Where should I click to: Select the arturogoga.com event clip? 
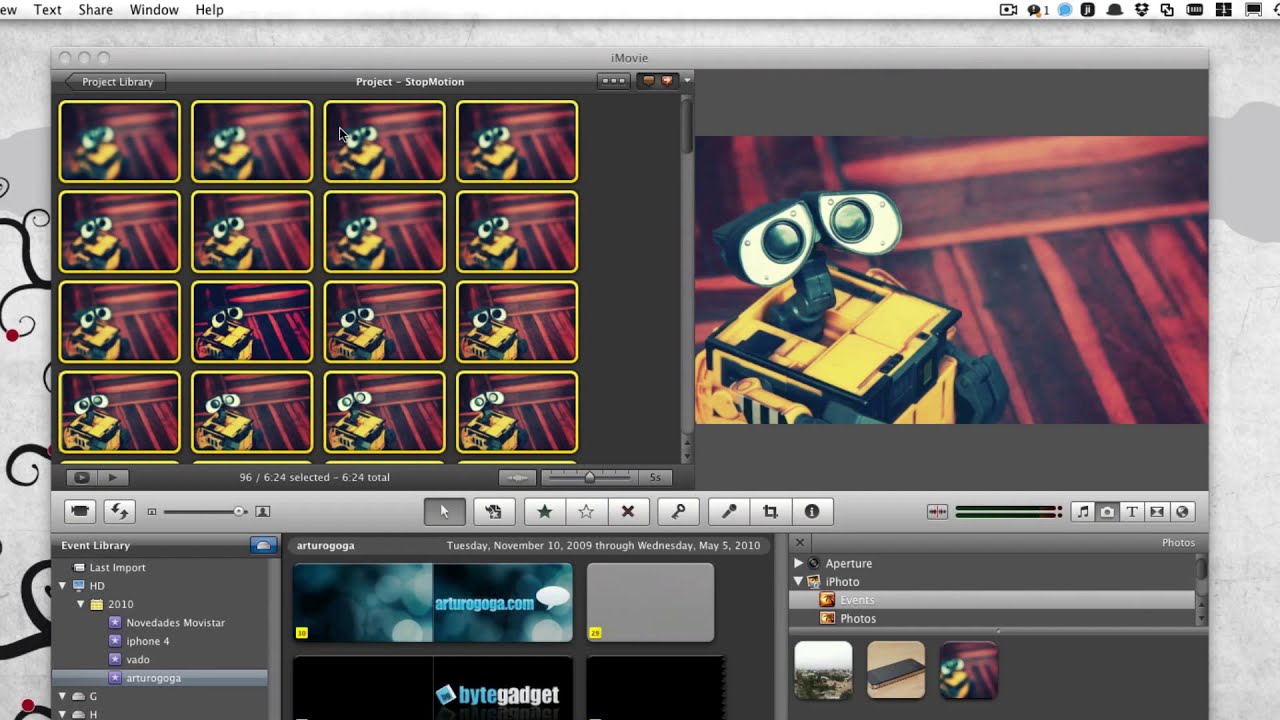point(433,602)
